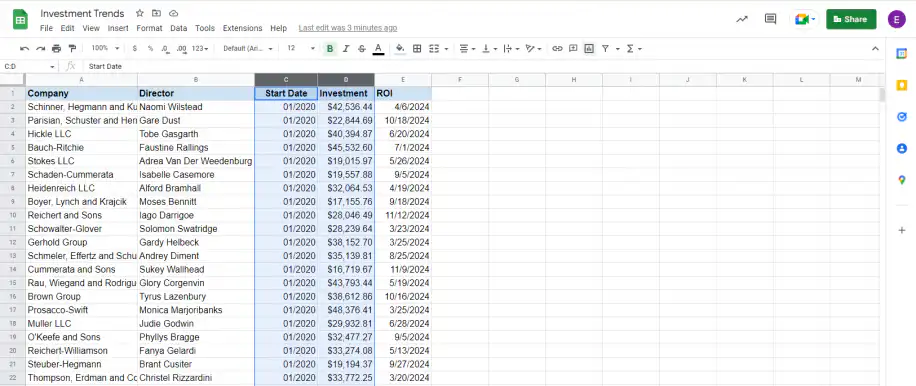Select column E header
916x386 pixels.
(x=403, y=79)
